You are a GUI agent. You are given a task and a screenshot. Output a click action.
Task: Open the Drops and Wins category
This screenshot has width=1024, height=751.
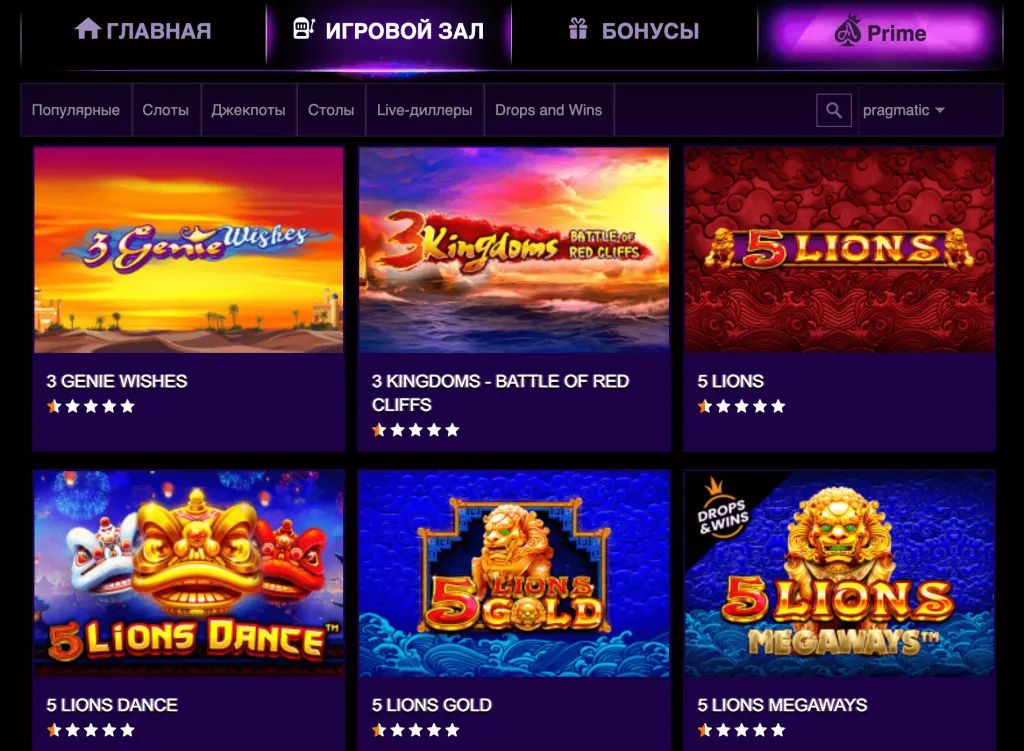pos(549,110)
